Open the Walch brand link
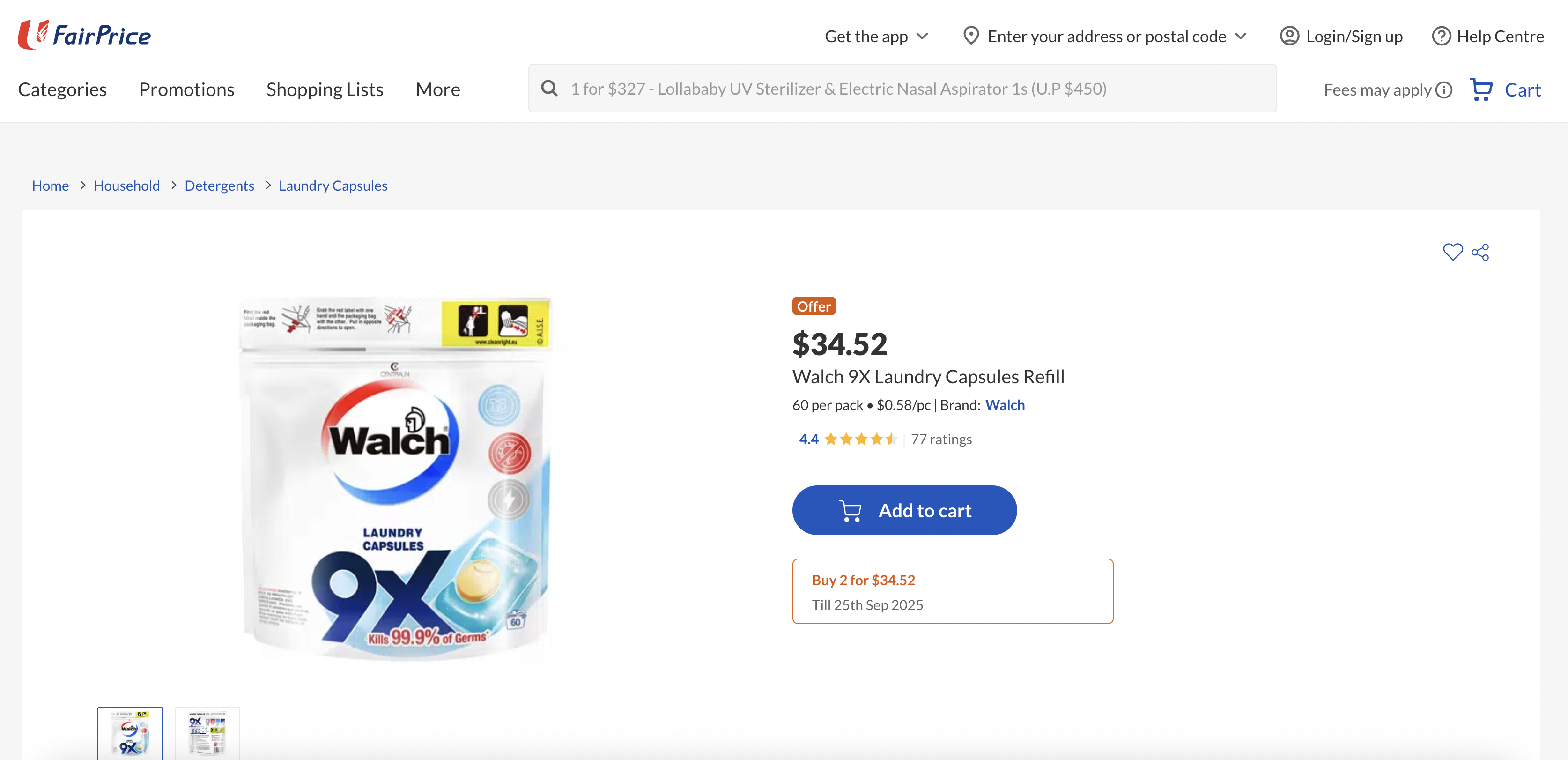 click(1004, 405)
